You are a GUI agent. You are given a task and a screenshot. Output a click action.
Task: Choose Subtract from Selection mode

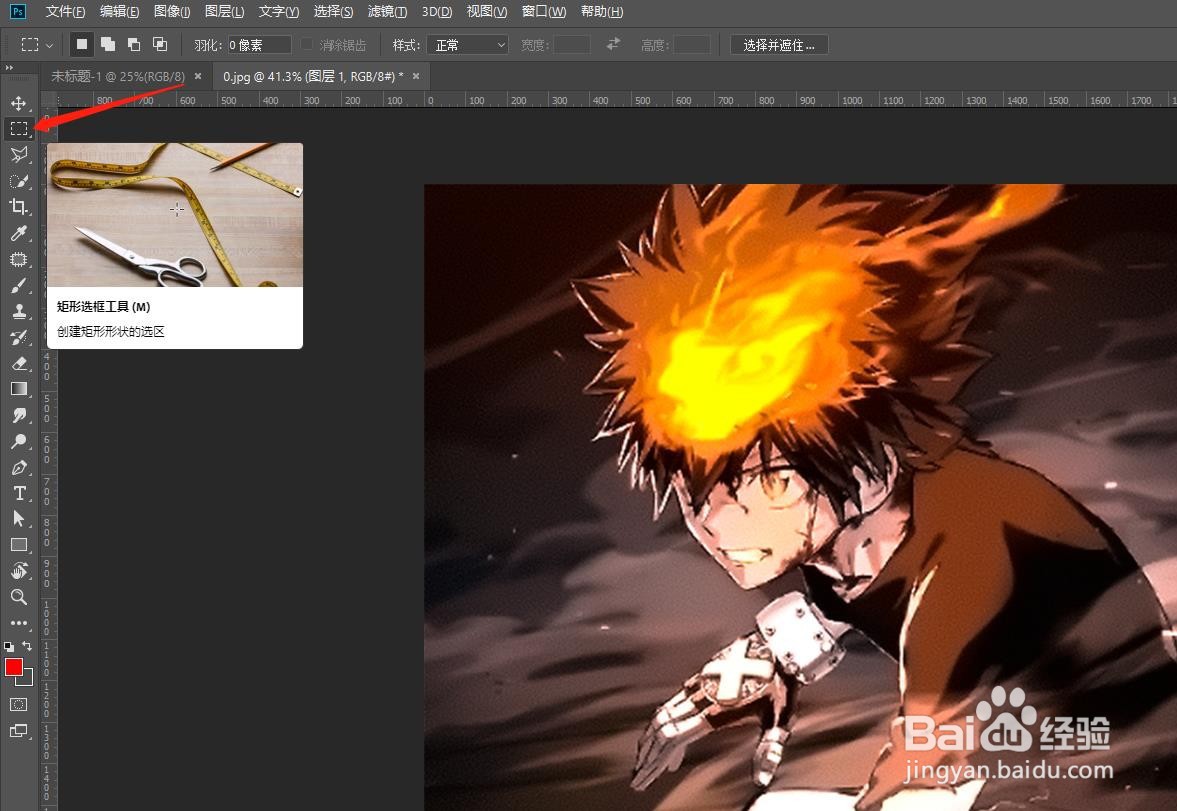pyautogui.click(x=134, y=44)
